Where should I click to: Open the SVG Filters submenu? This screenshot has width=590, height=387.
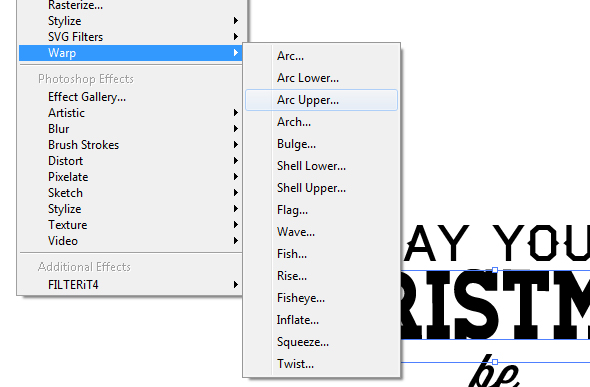pyautogui.click(x=130, y=37)
